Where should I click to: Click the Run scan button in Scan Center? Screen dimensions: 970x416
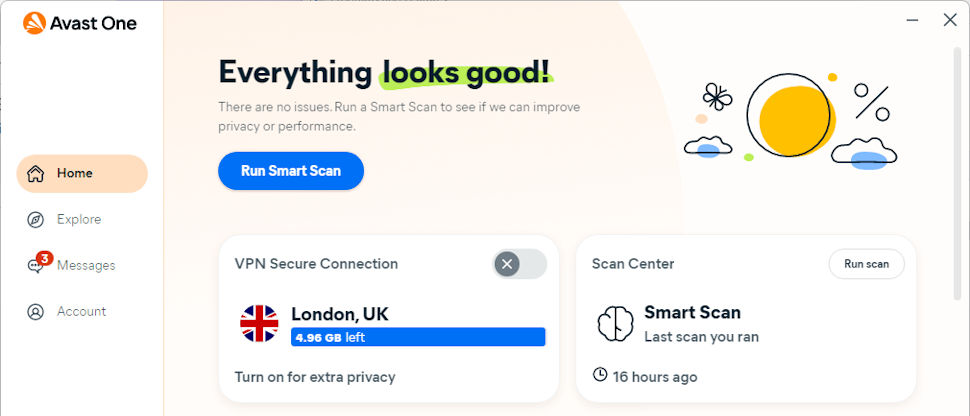pos(866,264)
